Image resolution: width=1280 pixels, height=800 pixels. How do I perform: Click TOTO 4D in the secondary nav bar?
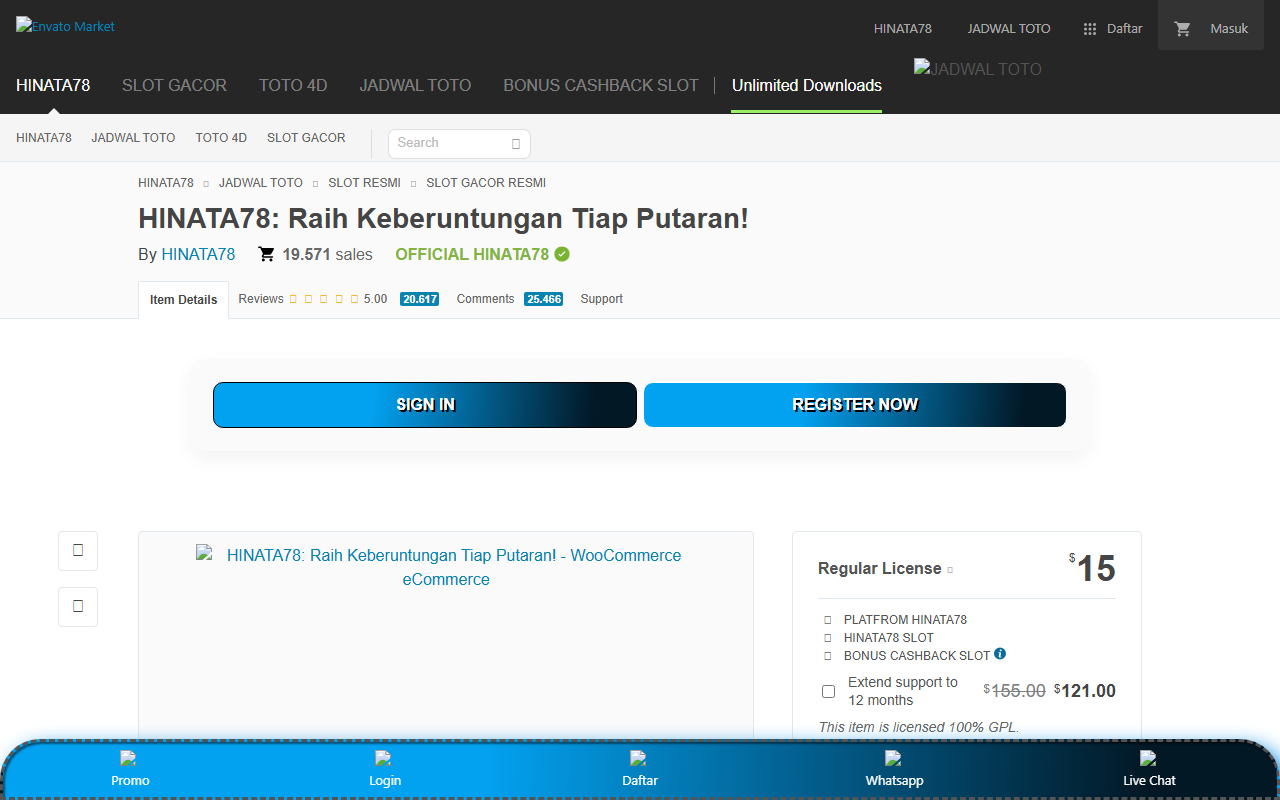pyautogui.click(x=221, y=138)
